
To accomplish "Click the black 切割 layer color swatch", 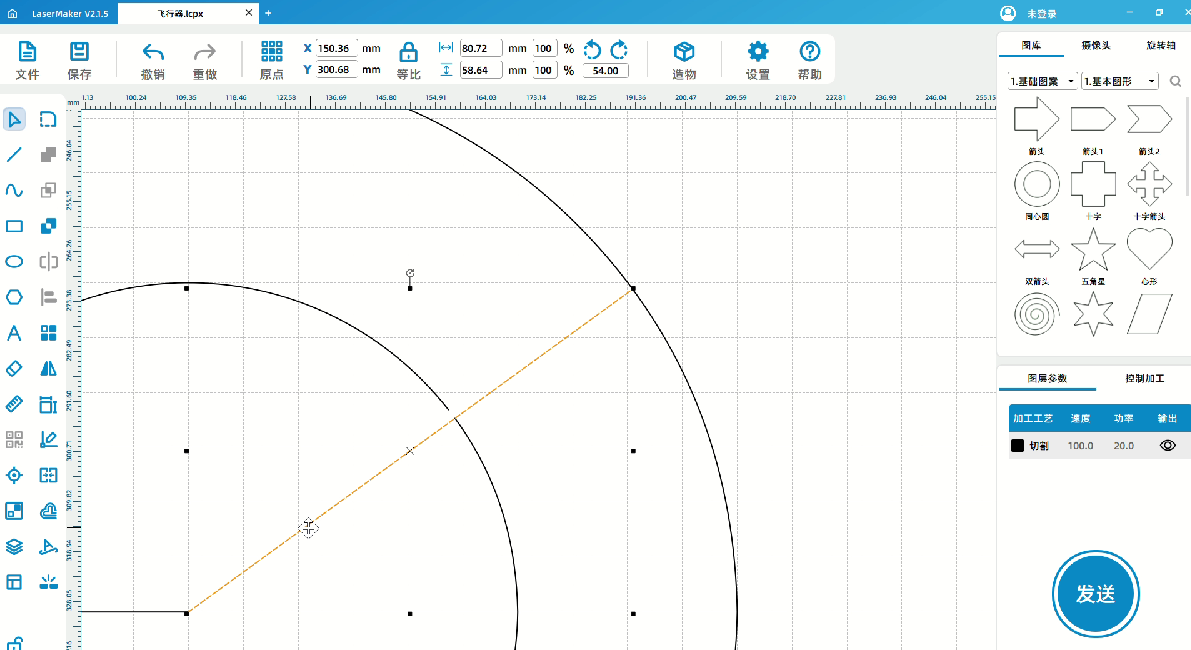I will (1017, 445).
